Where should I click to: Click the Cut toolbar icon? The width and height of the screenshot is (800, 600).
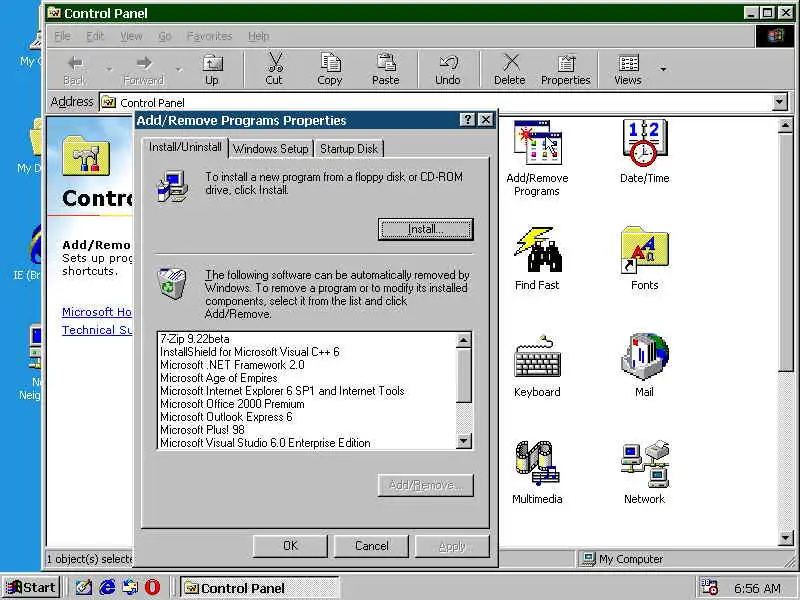pyautogui.click(x=274, y=69)
